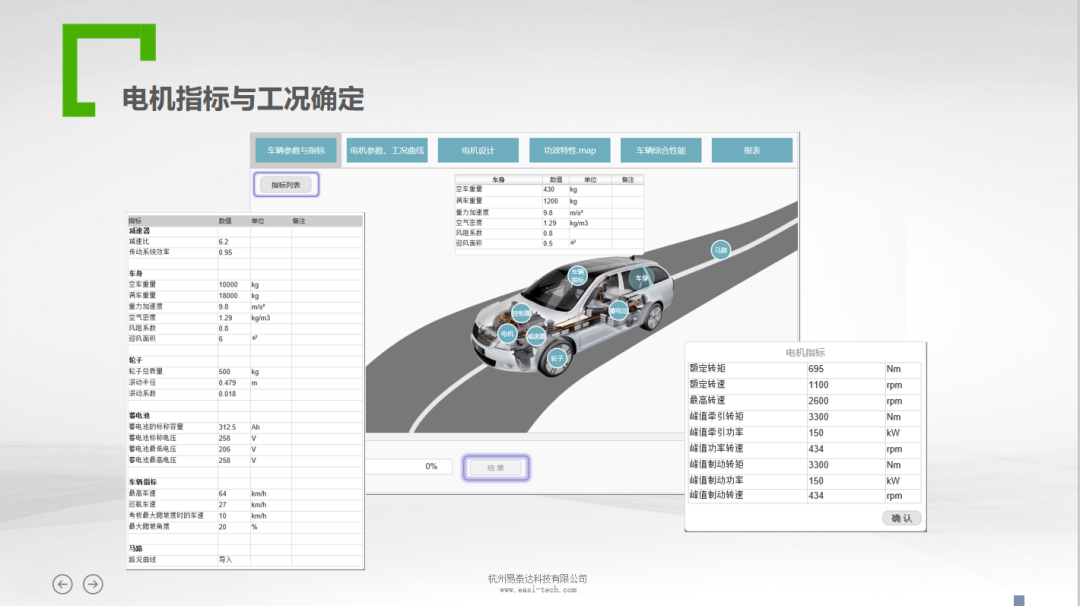Viewport: 1080px width, 606px height.
Task: Click 导入 in the 路况曲线 row
Action: [226, 560]
